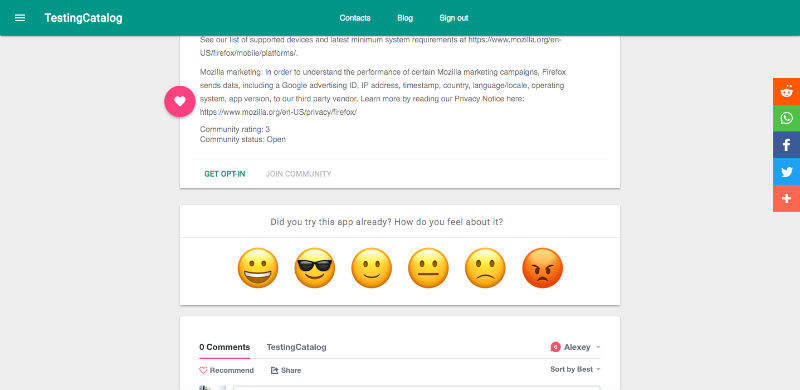Viewport: 800px width, 390px height.
Task: Pick the angry red emoji reaction
Action: point(542,268)
